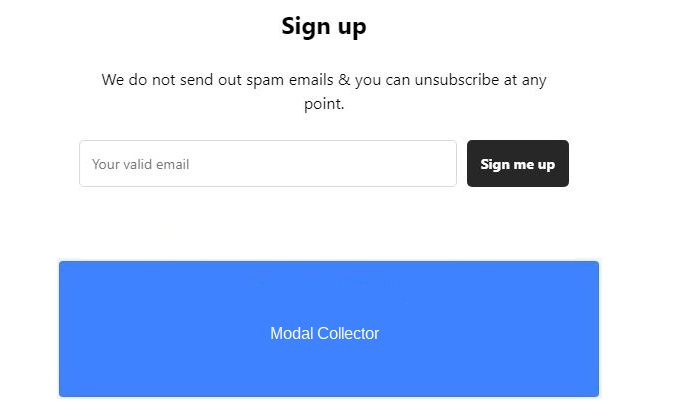Click the bold page title "Sign up"
Image resolution: width=676 pixels, height=401 pixels.
pyautogui.click(x=324, y=26)
